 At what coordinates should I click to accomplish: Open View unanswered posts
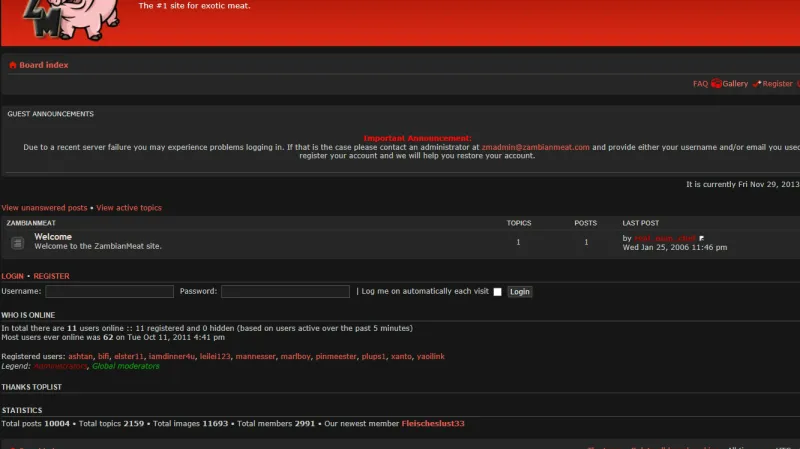[44, 208]
